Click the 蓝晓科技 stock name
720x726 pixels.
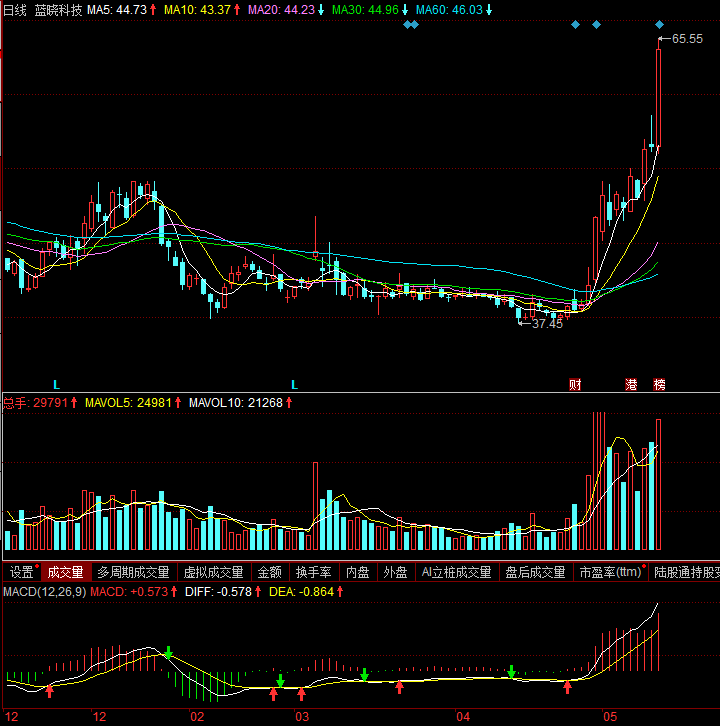(x=58, y=10)
